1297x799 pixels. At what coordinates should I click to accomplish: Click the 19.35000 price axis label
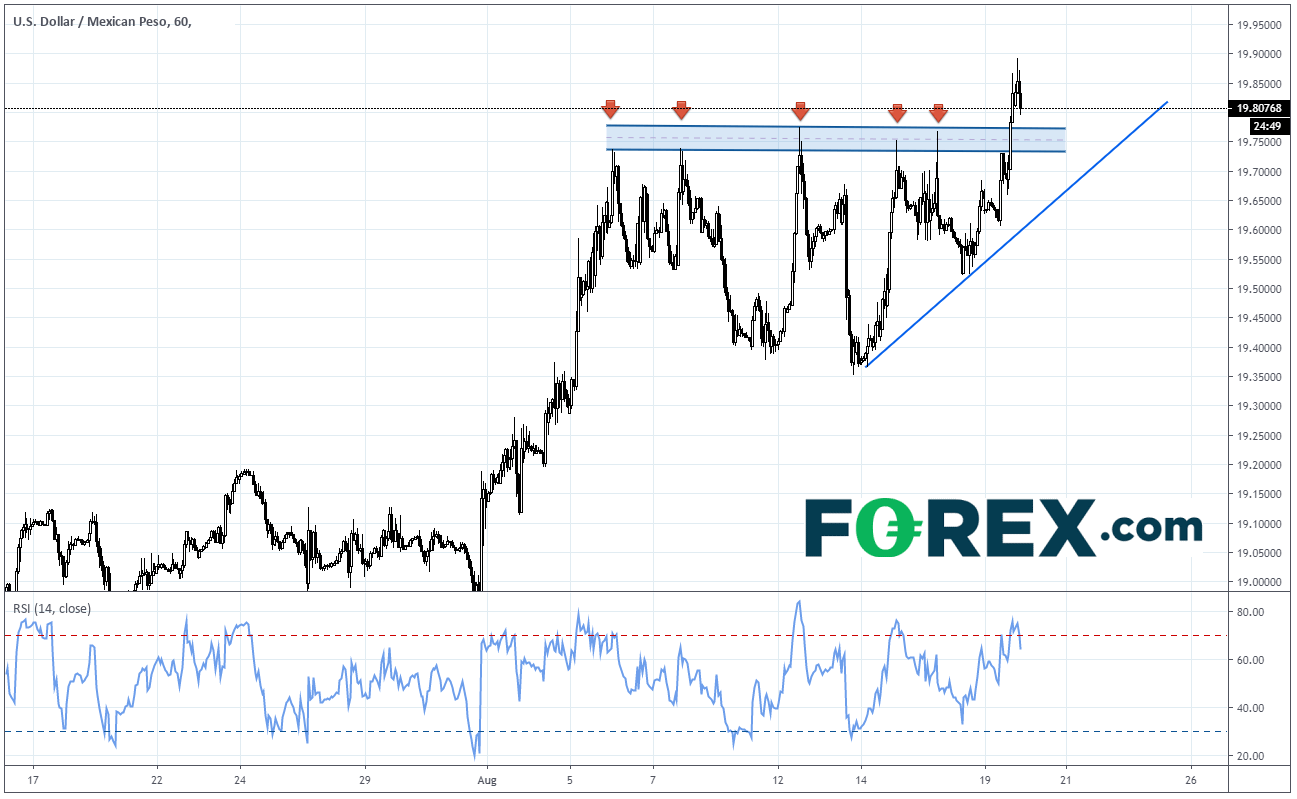1259,378
